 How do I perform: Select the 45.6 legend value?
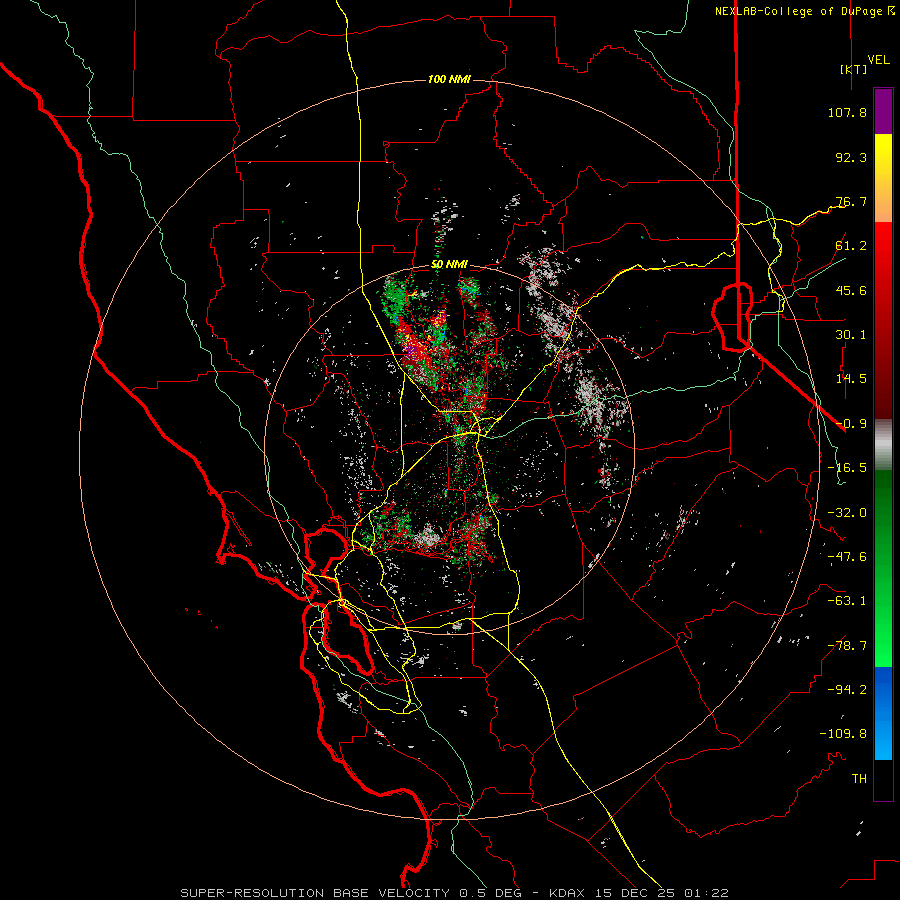[851, 290]
